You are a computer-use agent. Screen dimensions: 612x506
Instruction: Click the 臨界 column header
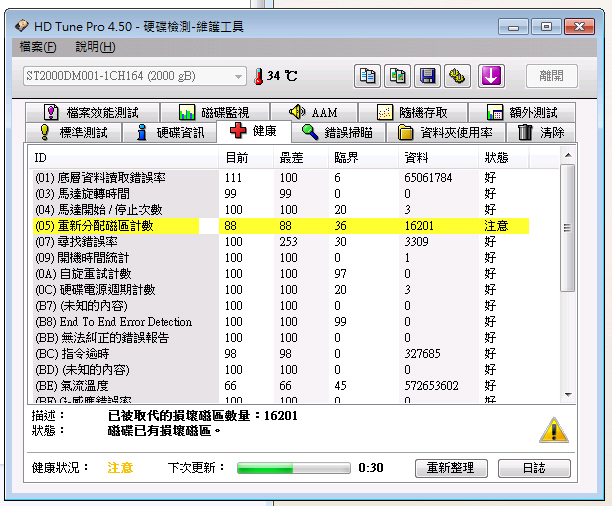click(363, 158)
